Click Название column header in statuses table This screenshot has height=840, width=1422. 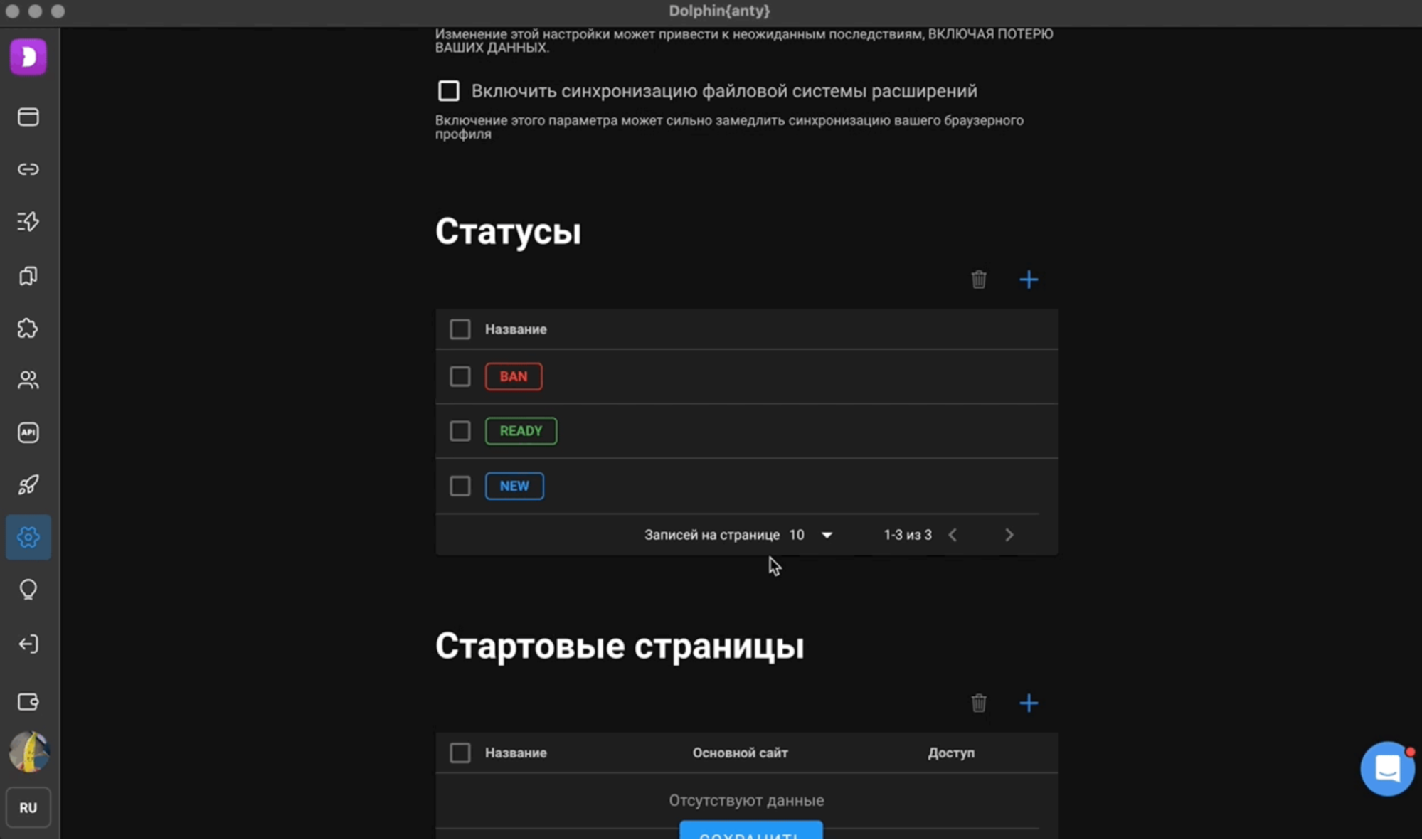516,329
